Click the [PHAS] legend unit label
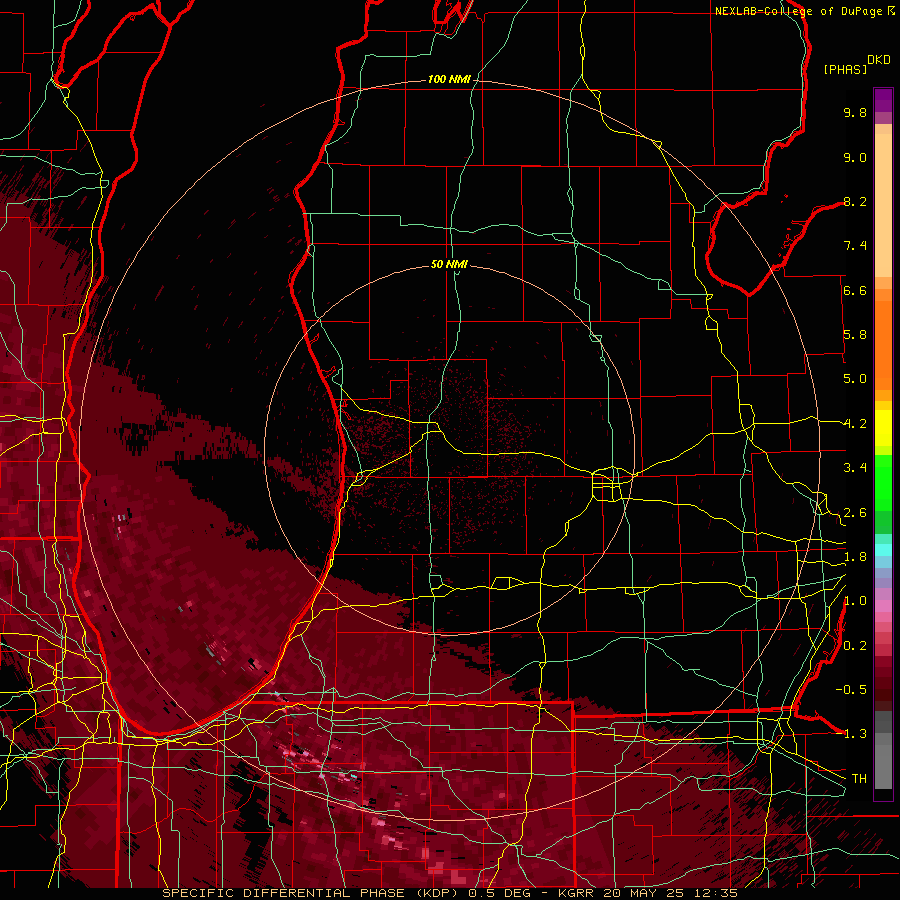The image size is (900, 900). (x=845, y=69)
